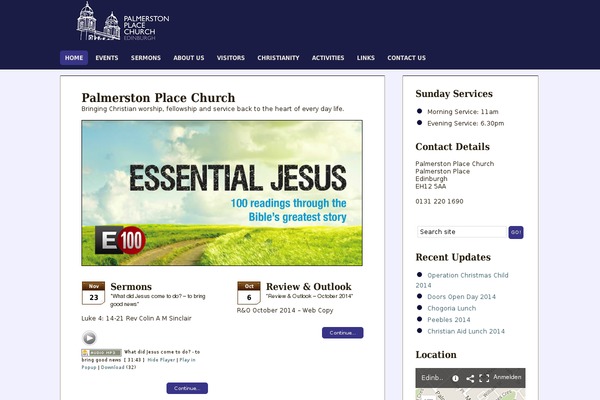Open the Doors Open Day 2014 update
Image resolution: width=600 pixels, height=400 pixels.
point(461,297)
